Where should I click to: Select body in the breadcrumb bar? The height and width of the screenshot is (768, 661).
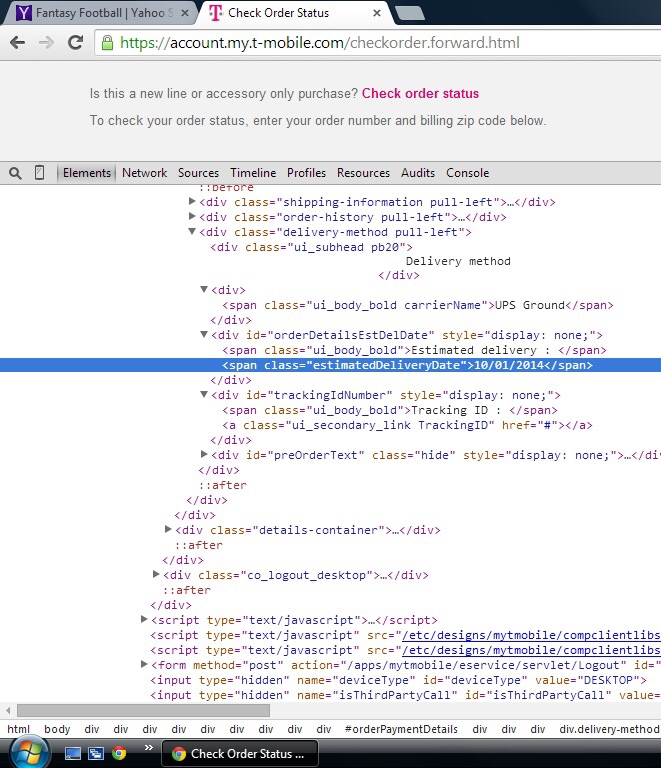(57, 729)
